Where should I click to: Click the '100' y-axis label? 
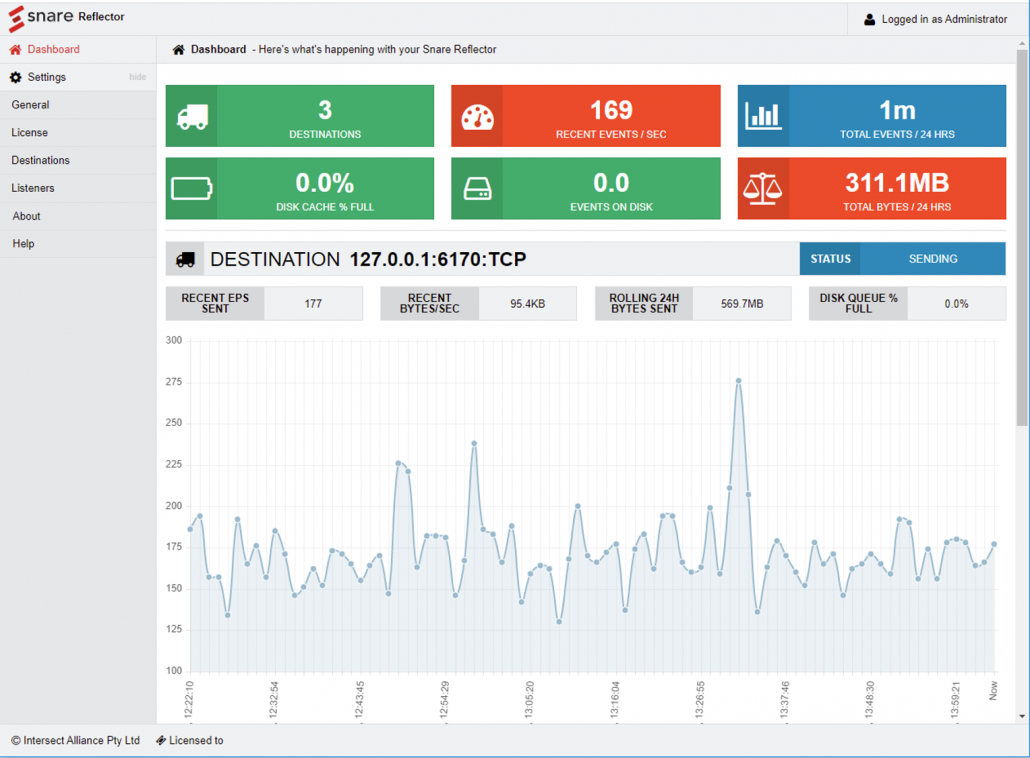click(x=173, y=671)
